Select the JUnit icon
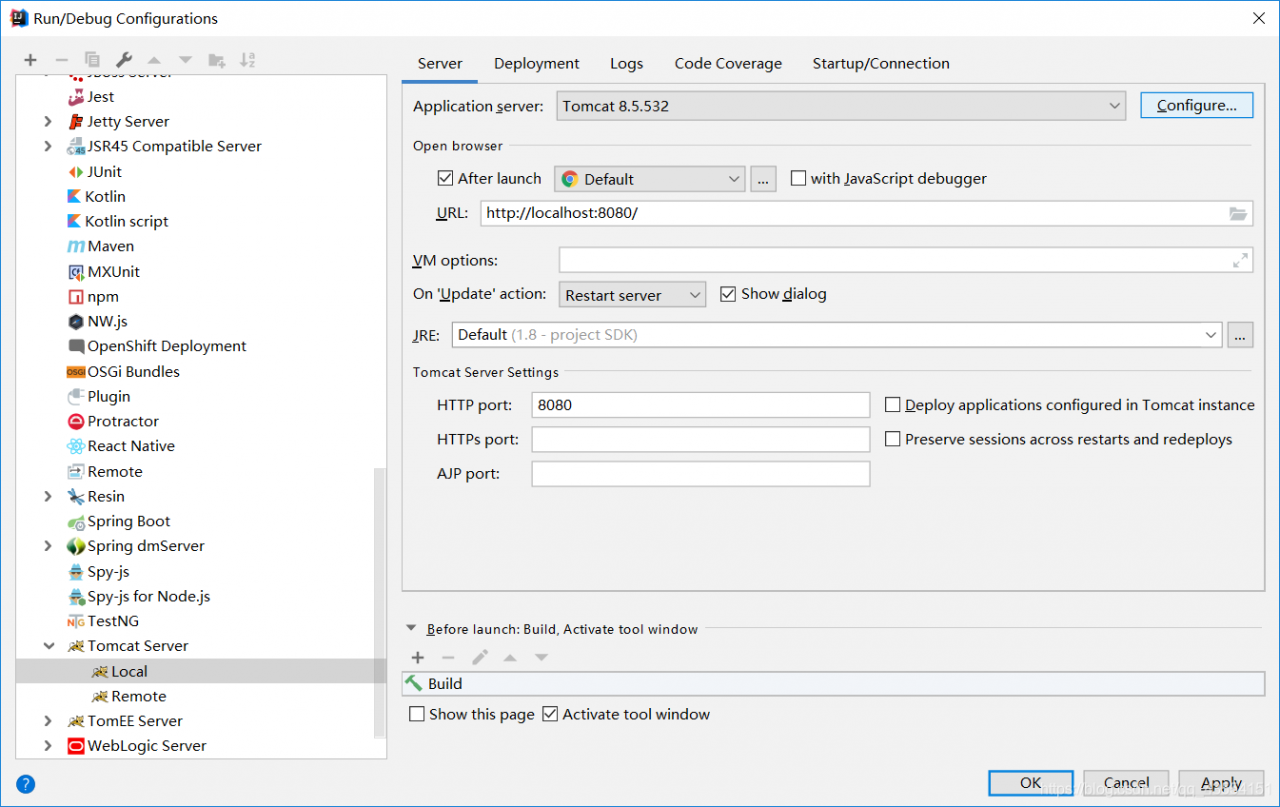This screenshot has height=807, width=1280. 76,172
